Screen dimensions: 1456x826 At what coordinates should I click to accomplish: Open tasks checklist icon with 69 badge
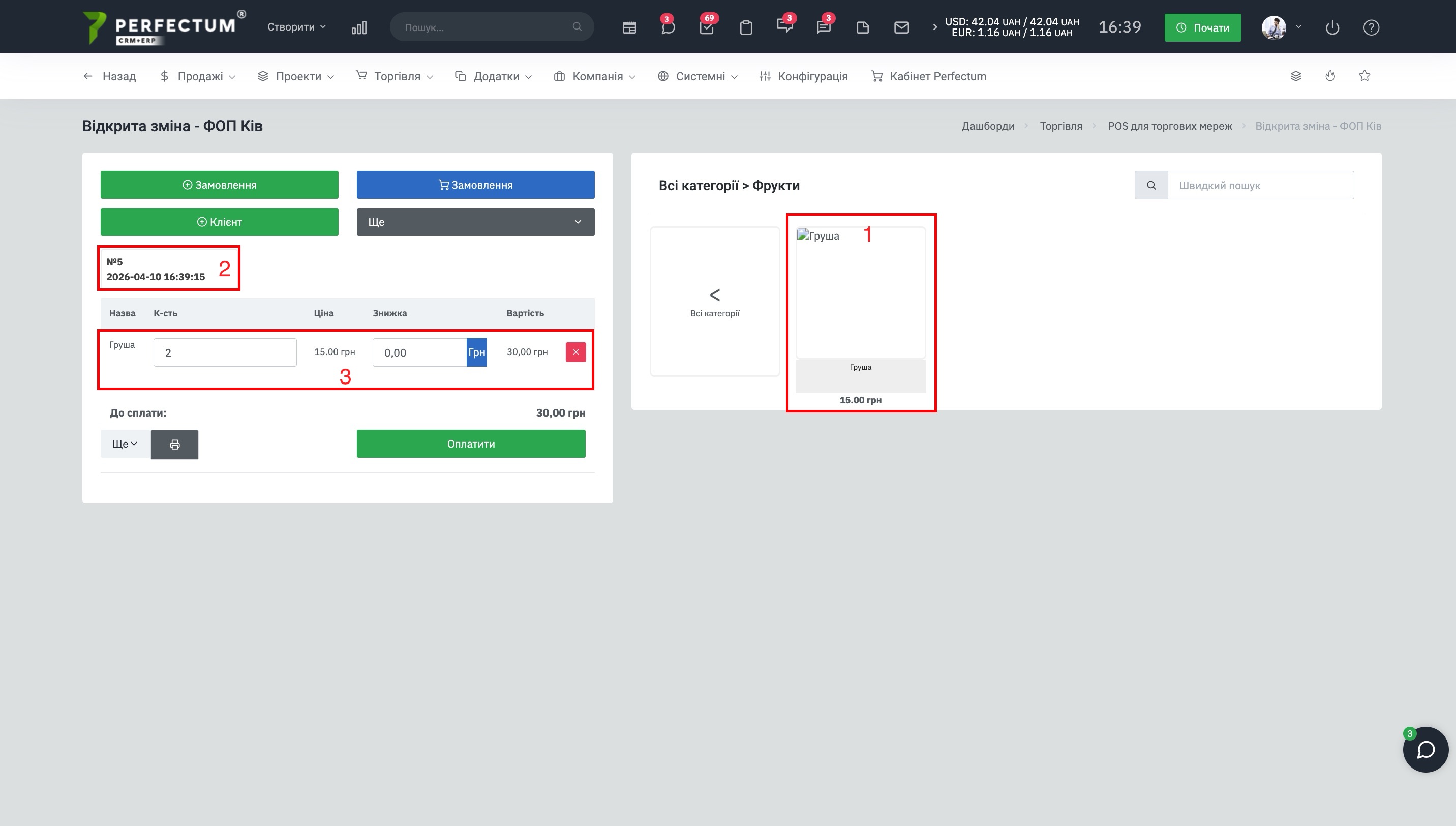707,27
